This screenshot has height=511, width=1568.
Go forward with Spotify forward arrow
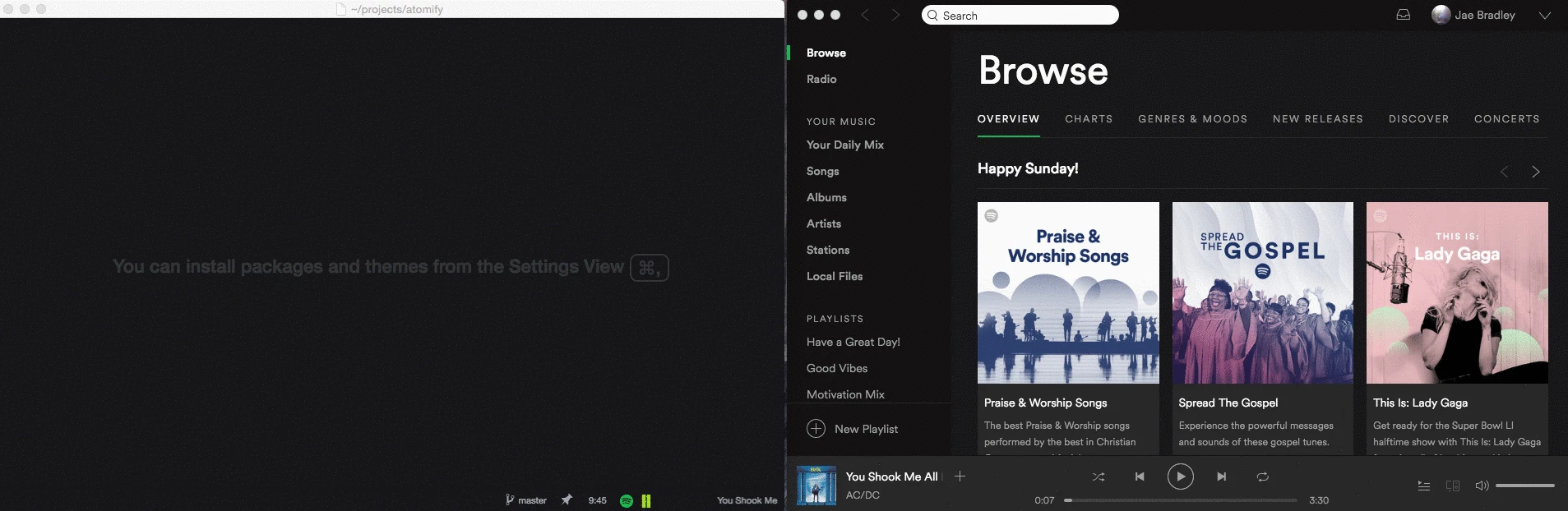[x=895, y=15]
